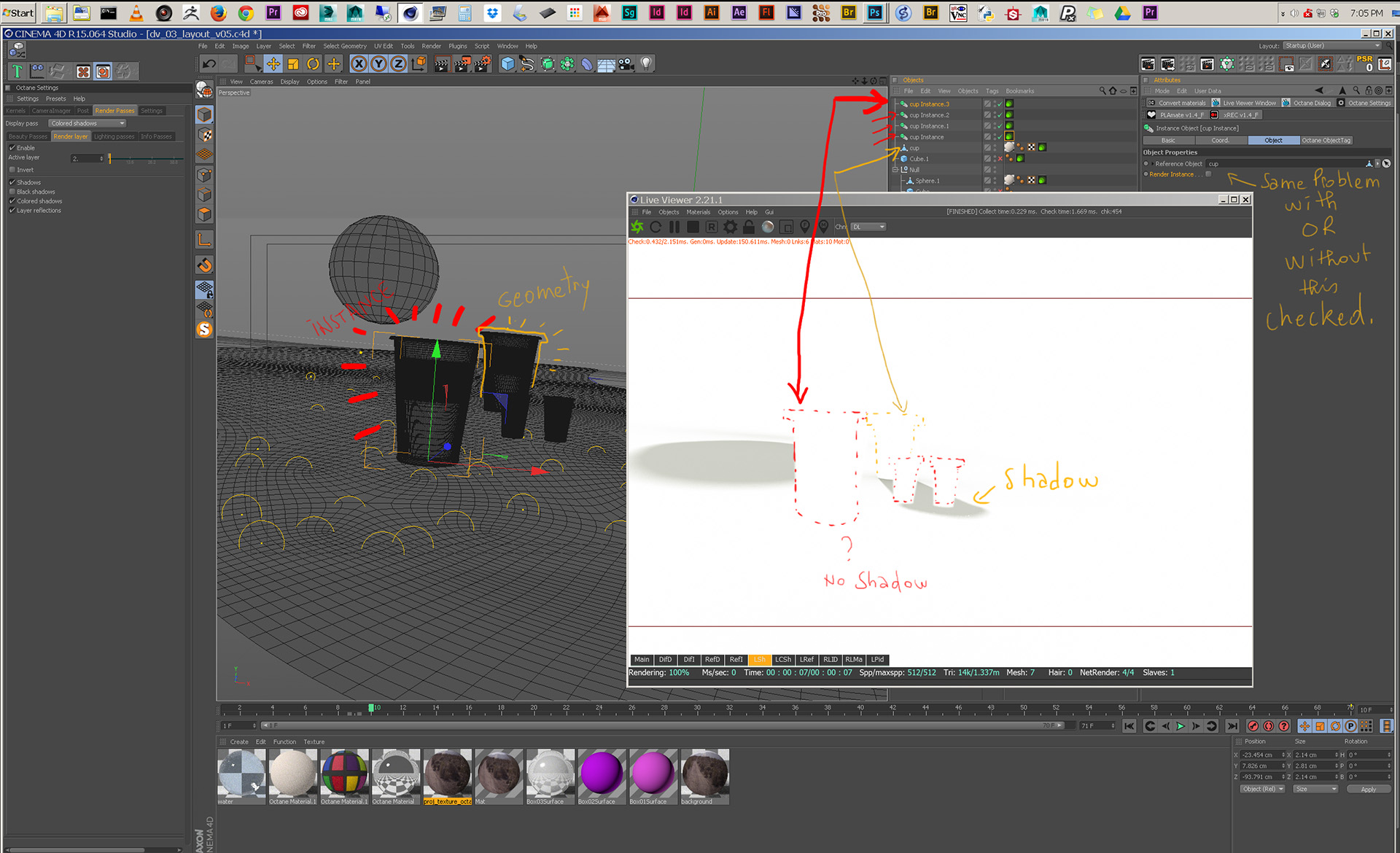Click the Octane Dialog button
Image resolution: width=1400 pixels, height=853 pixels.
[1307, 103]
